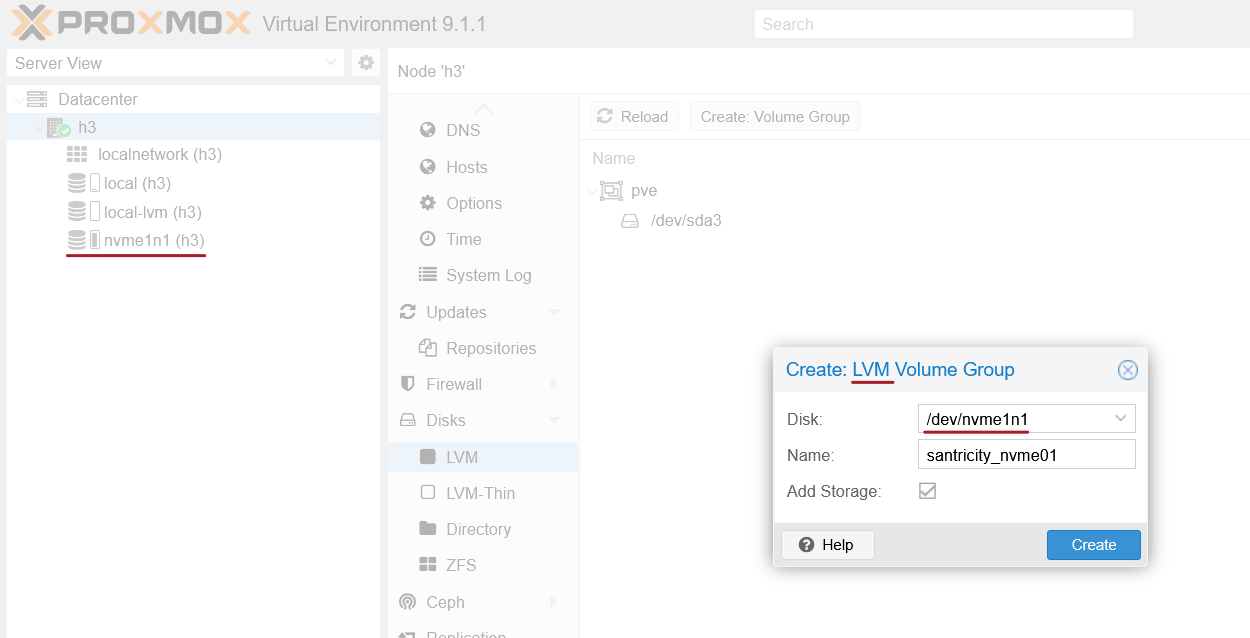
Task: Select the LVM-Thin menu item
Action: click(483, 493)
